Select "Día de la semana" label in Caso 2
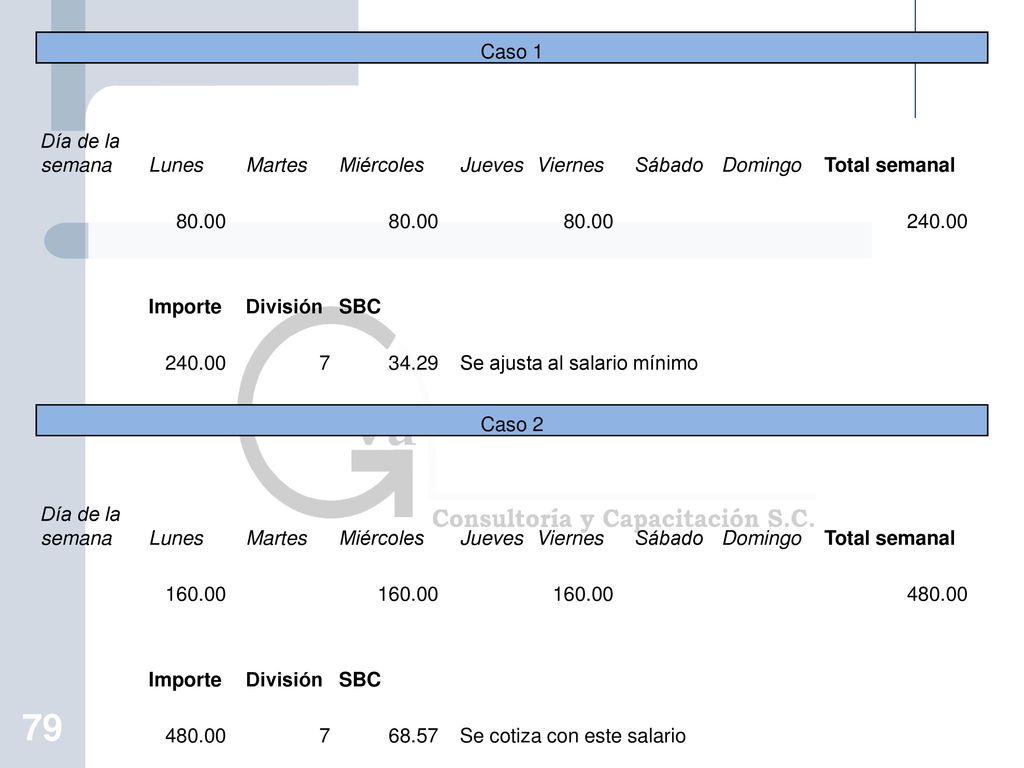This screenshot has height=768, width=1024. [x=80, y=526]
